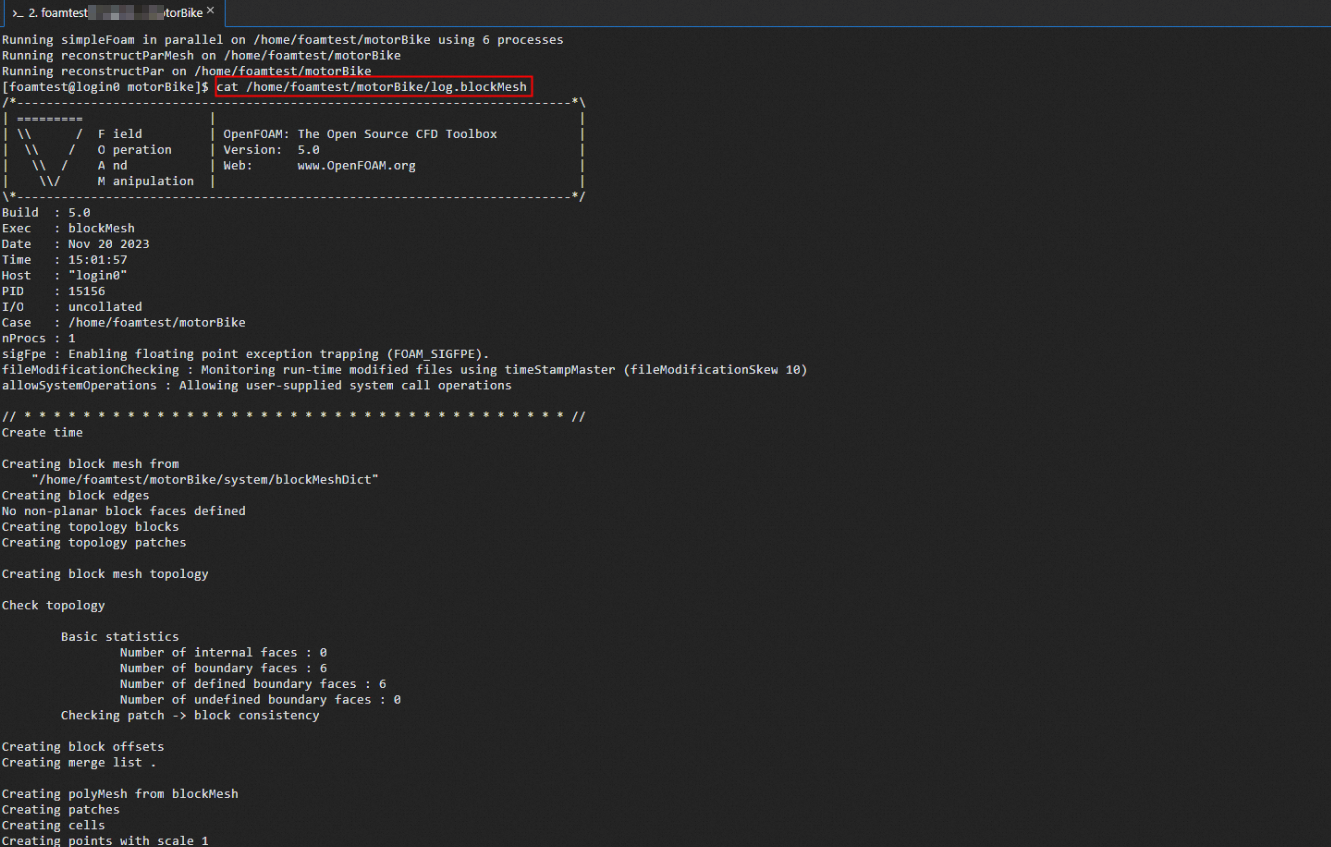Click the 'Creating topology patches' line
This screenshot has width=1331, height=847.
pos(94,543)
